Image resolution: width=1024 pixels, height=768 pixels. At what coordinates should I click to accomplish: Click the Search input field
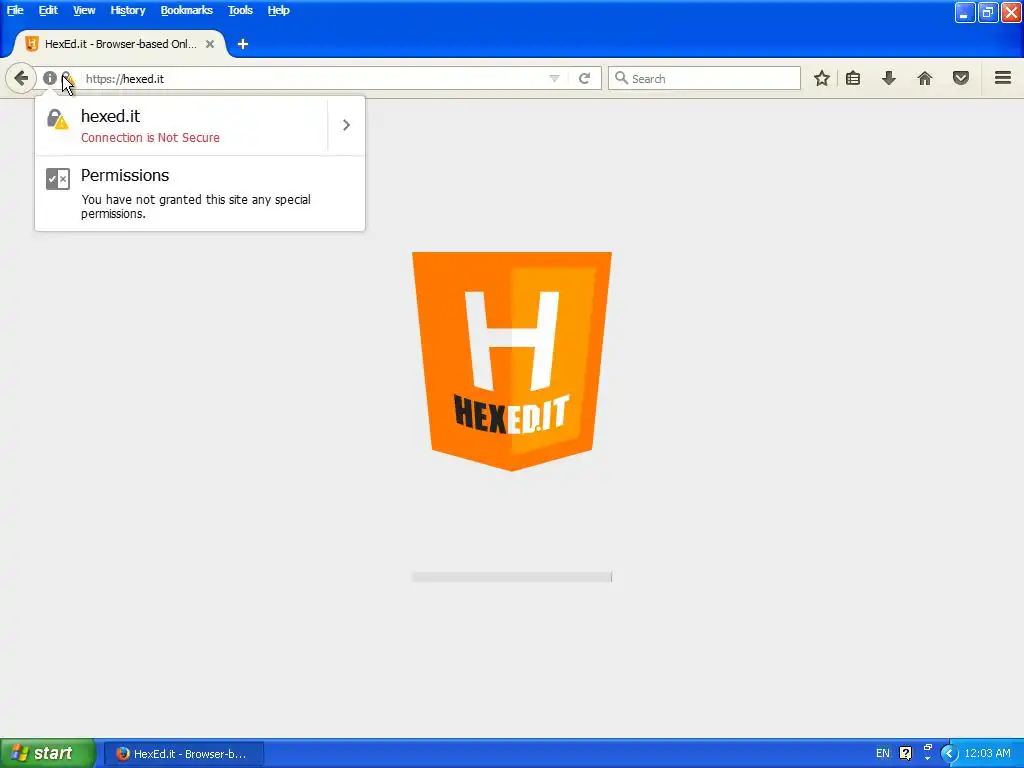click(704, 78)
